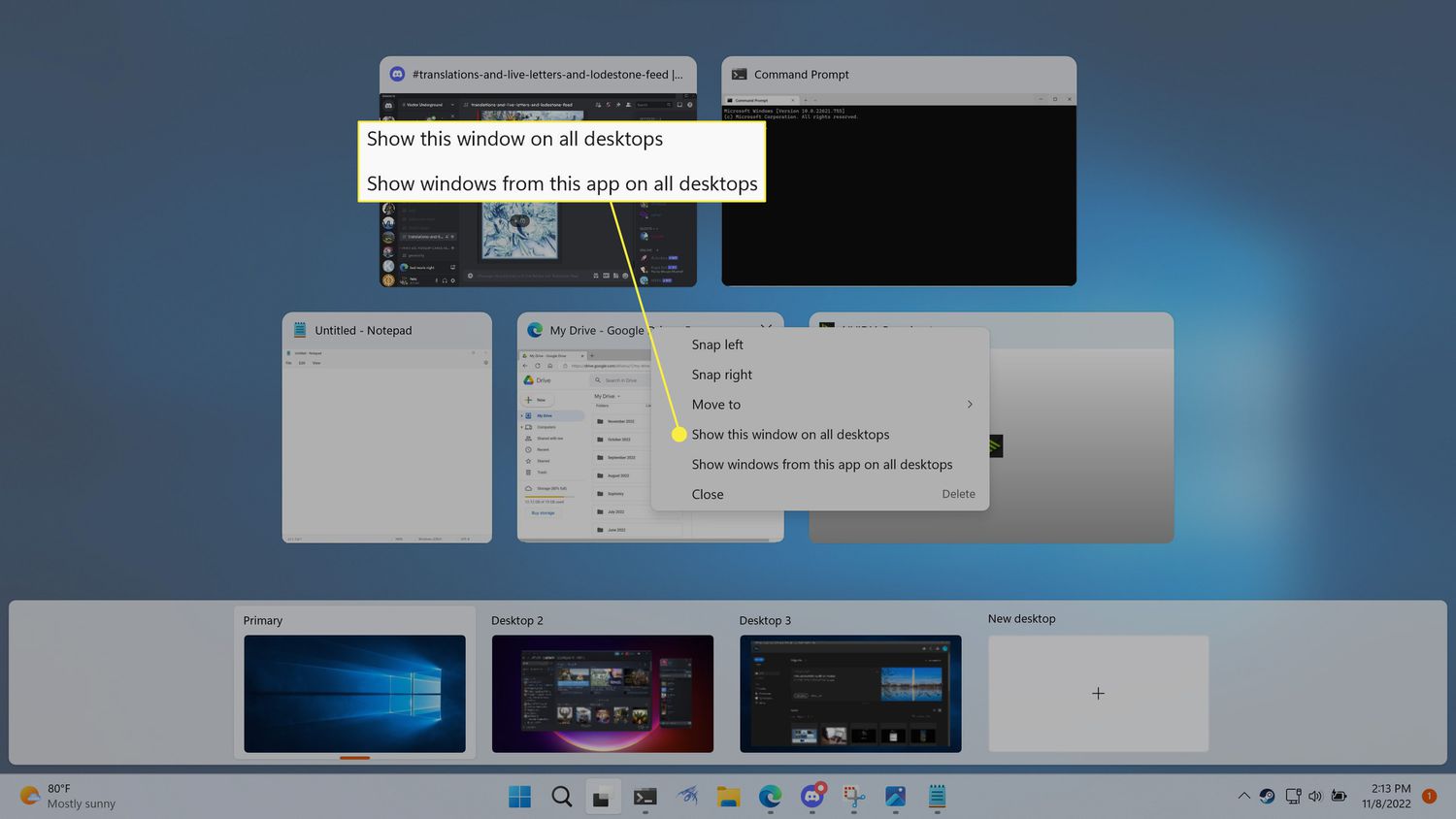Switch to the Desktop 2 thumbnail
The image size is (1456, 819).
pos(602,693)
